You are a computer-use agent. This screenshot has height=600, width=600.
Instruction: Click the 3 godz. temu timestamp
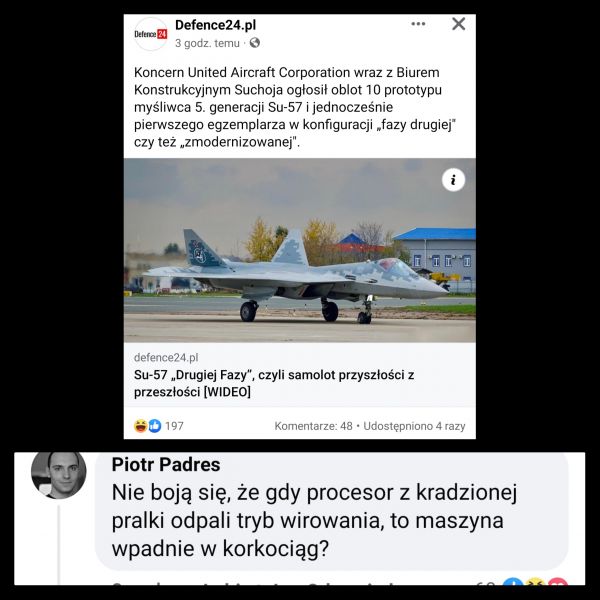pyautogui.click(x=207, y=43)
